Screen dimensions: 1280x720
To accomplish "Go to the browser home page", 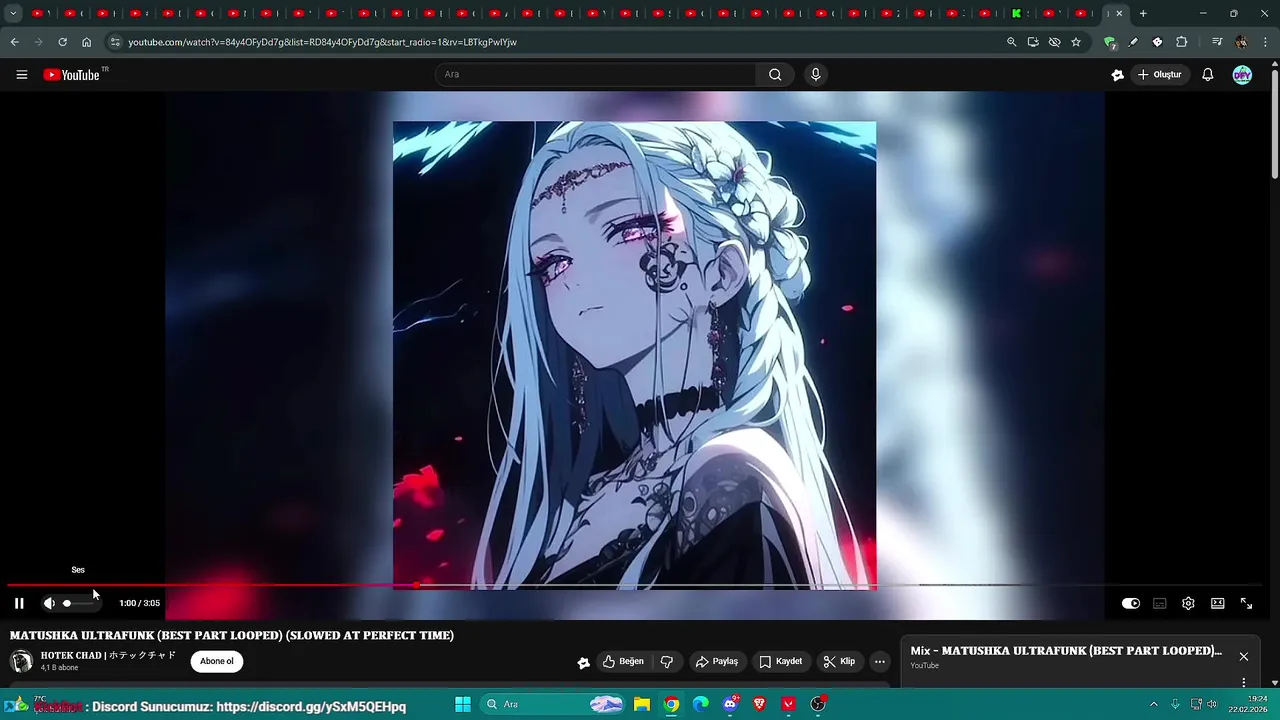I will click(87, 42).
